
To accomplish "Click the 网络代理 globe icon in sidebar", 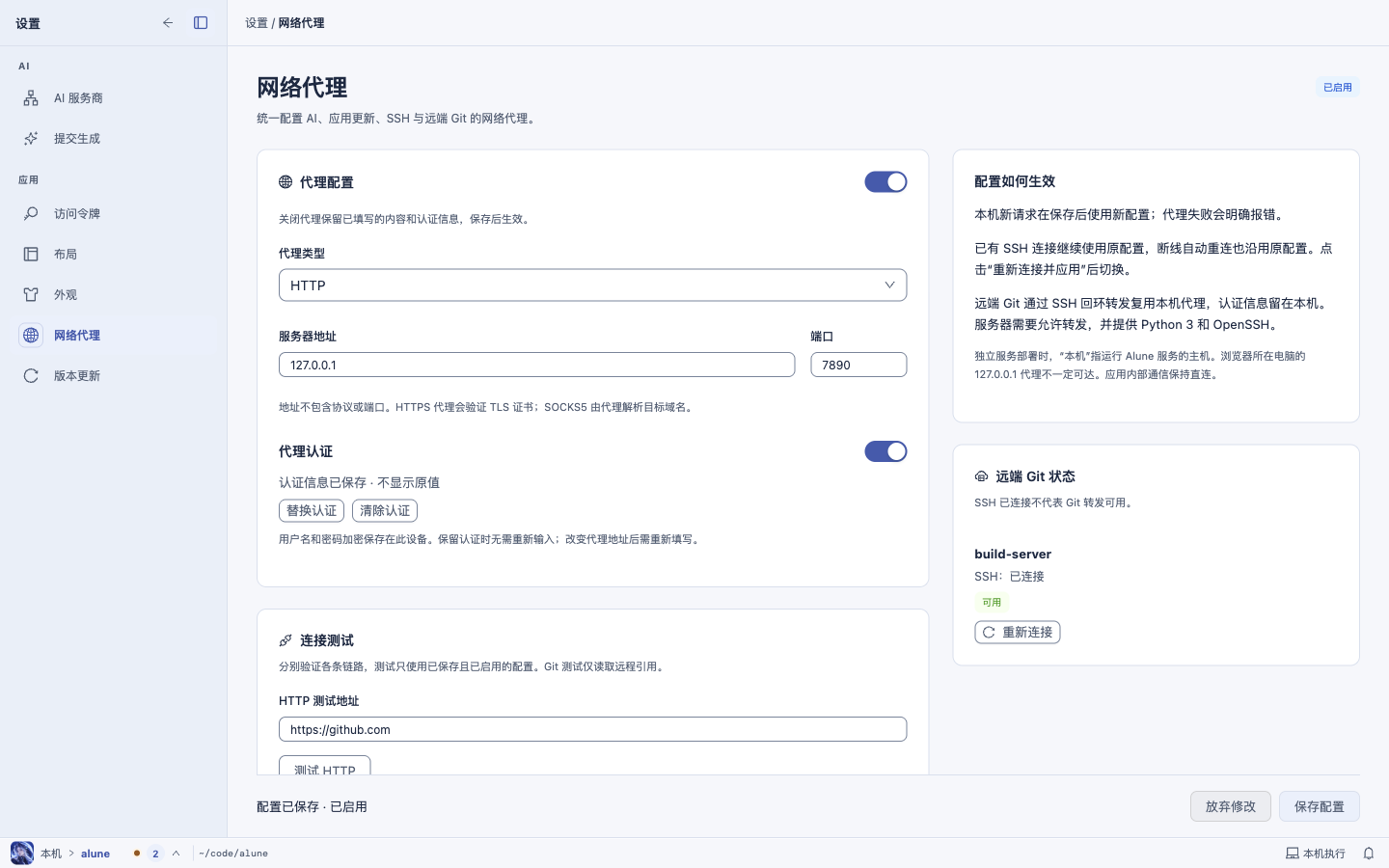I will (x=31, y=335).
